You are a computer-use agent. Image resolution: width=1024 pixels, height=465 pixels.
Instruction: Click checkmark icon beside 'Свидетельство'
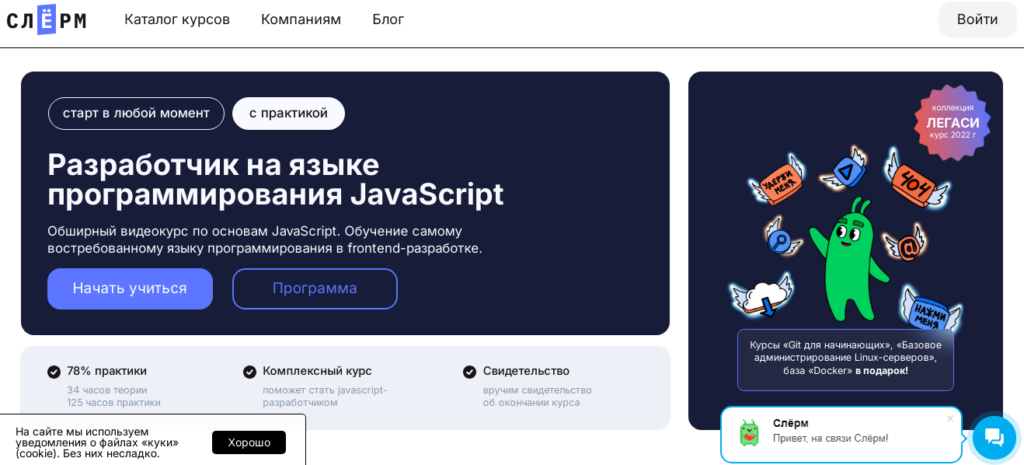[470, 372]
